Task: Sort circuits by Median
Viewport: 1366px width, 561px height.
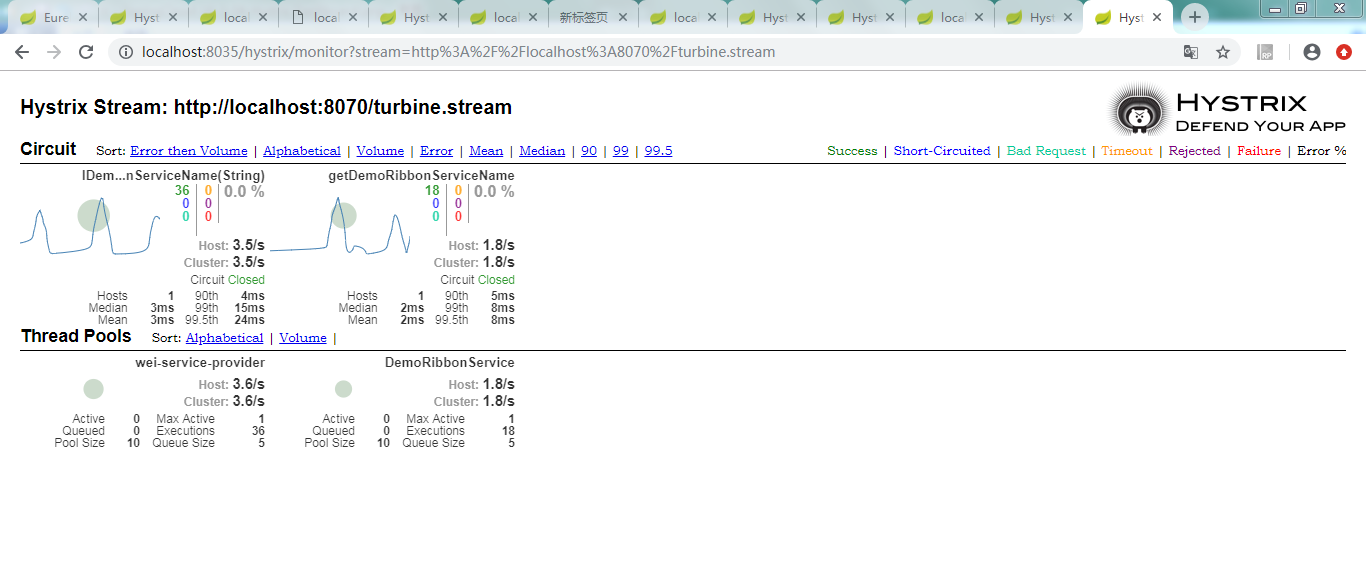Action: pyautogui.click(x=542, y=151)
